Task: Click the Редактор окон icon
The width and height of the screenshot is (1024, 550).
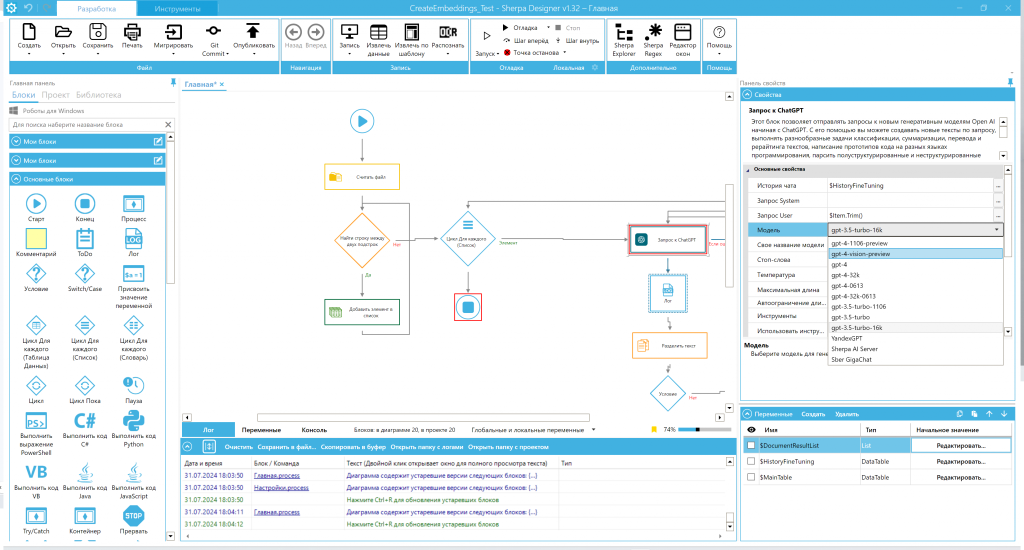Action: click(683, 38)
